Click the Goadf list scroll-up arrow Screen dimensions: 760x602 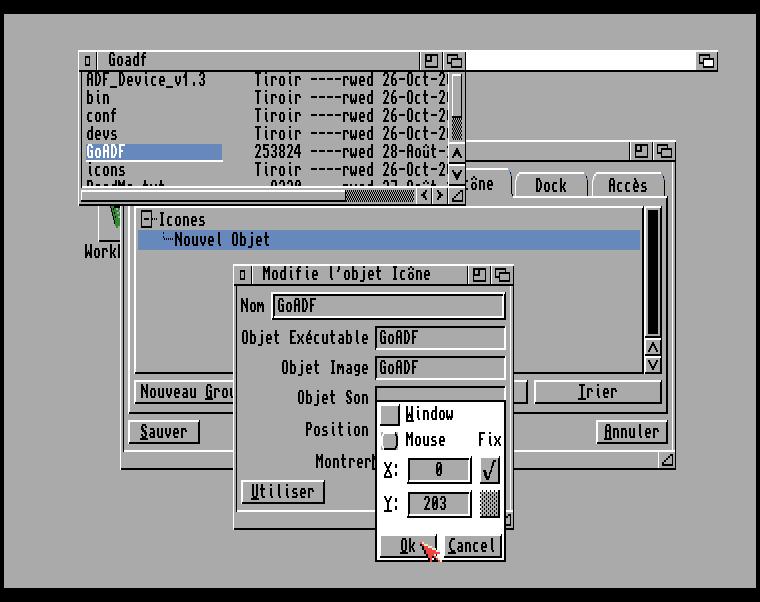[457, 153]
